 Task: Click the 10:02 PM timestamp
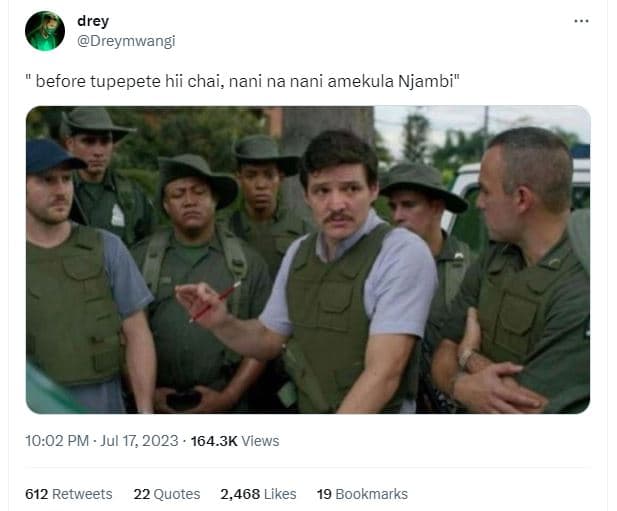pos(57,441)
